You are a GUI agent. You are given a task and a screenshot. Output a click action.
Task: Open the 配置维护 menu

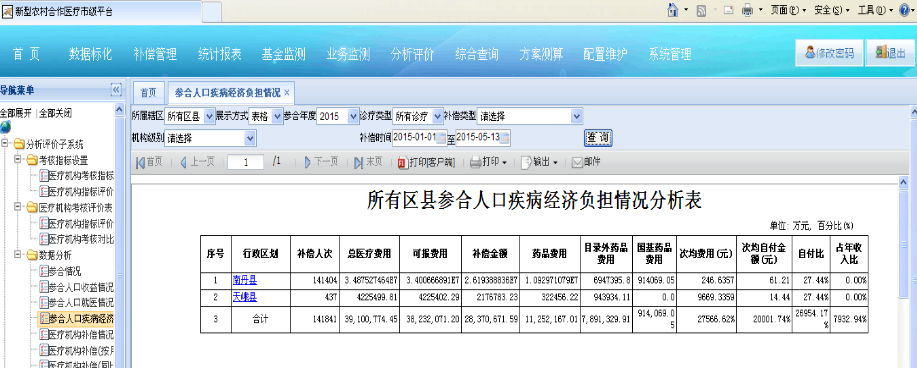(x=605, y=54)
